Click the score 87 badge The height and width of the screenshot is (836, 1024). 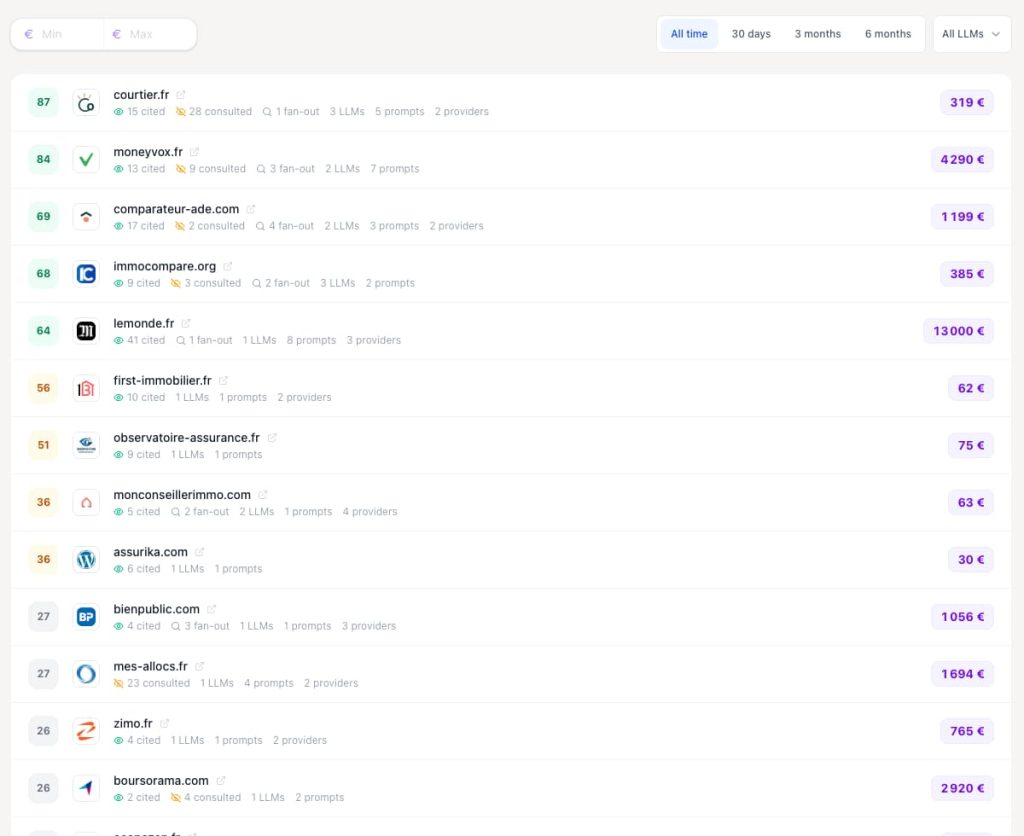(44, 103)
